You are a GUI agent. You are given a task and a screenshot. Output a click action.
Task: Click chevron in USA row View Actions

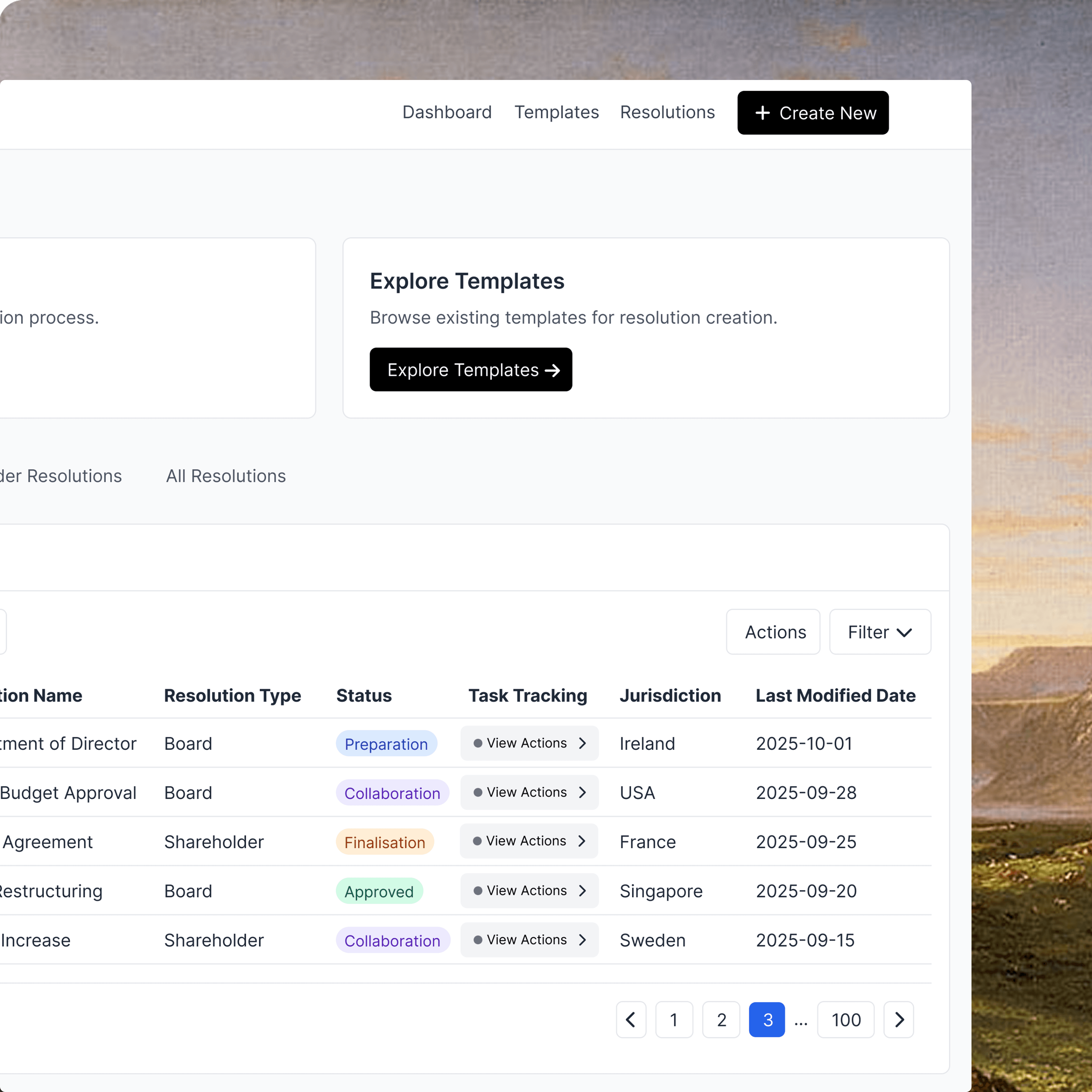582,792
